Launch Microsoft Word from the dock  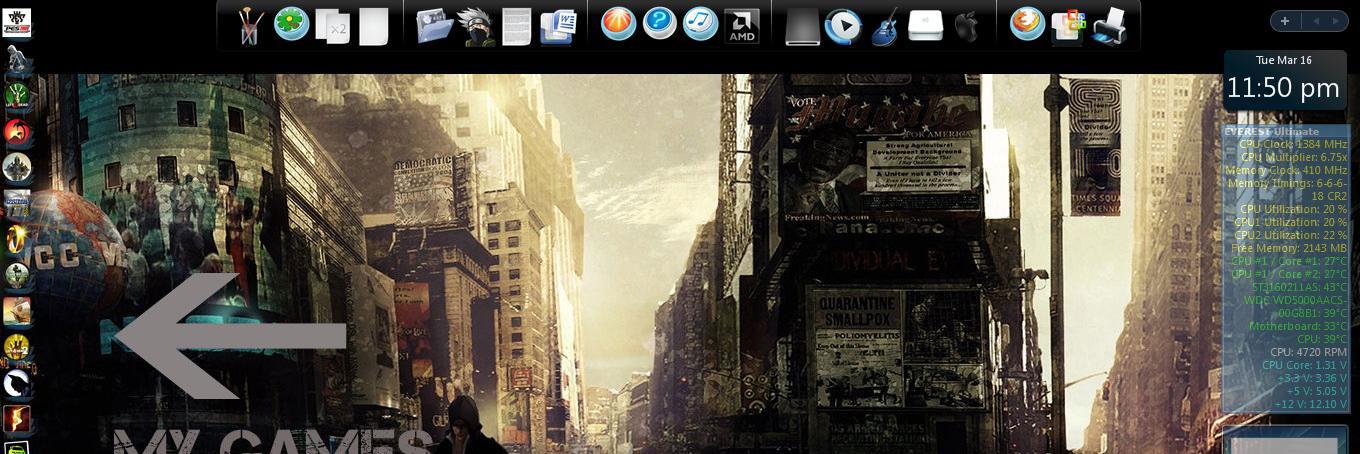pos(558,26)
